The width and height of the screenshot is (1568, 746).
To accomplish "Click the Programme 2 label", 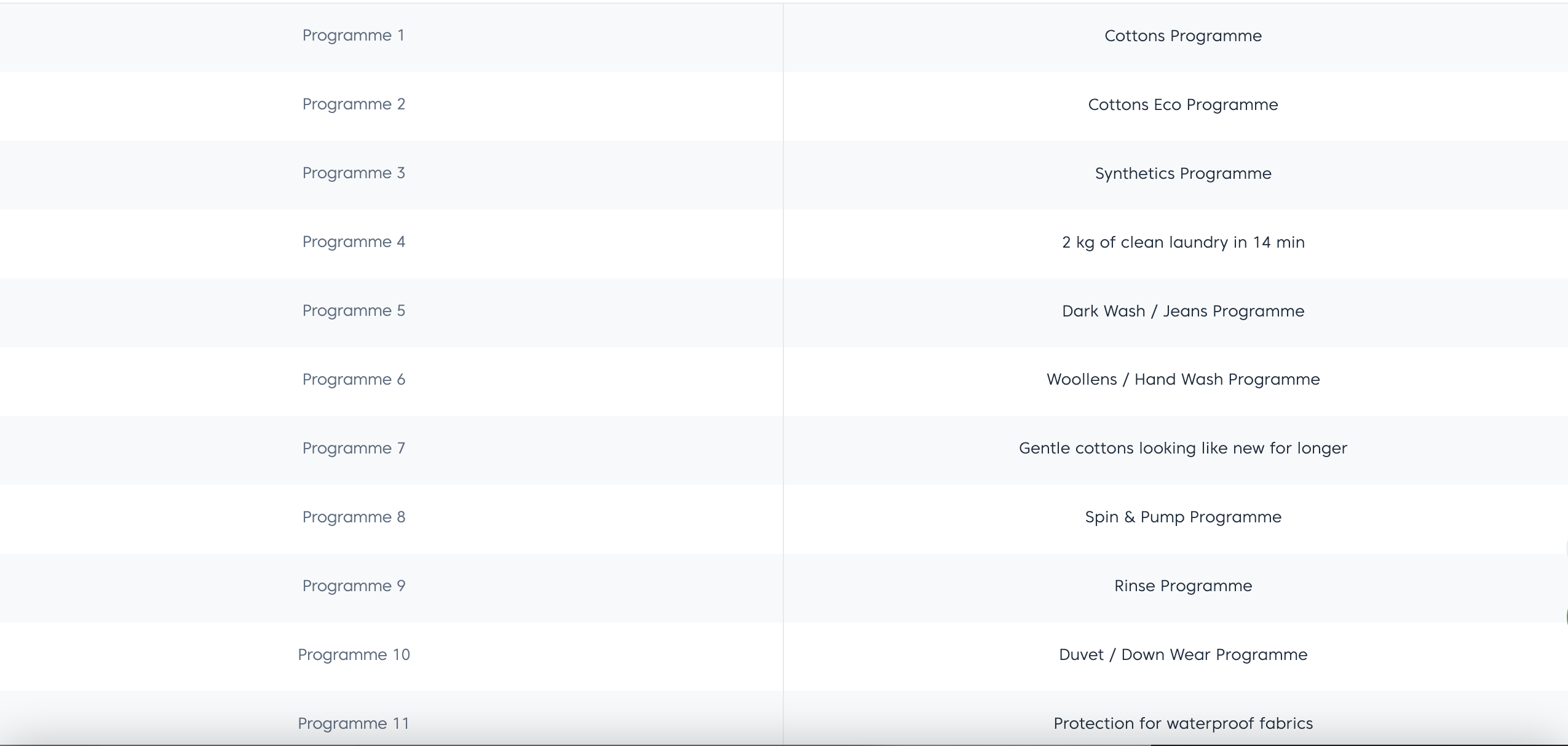I will click(354, 104).
